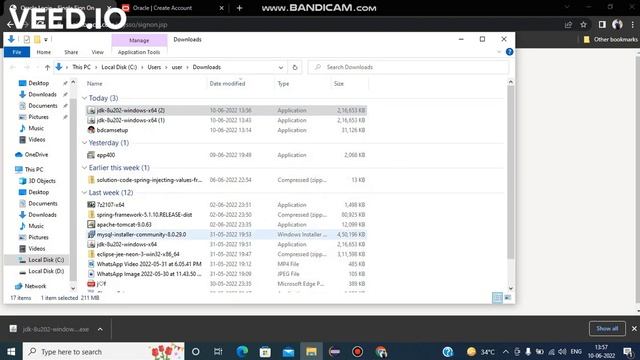Sort files by Type column
The image size is (640, 360).
283,84
